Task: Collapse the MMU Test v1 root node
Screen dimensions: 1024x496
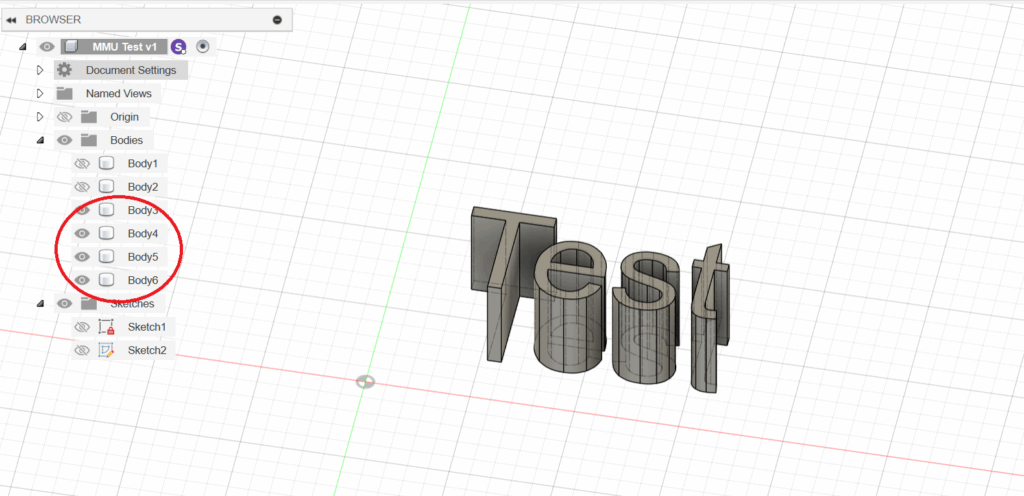Action: pyautogui.click(x=24, y=47)
